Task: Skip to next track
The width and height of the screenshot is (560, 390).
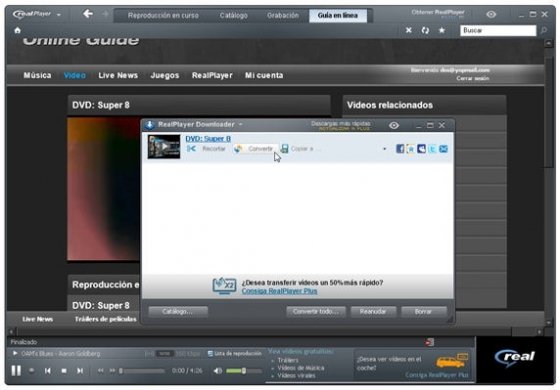Action: (80, 371)
